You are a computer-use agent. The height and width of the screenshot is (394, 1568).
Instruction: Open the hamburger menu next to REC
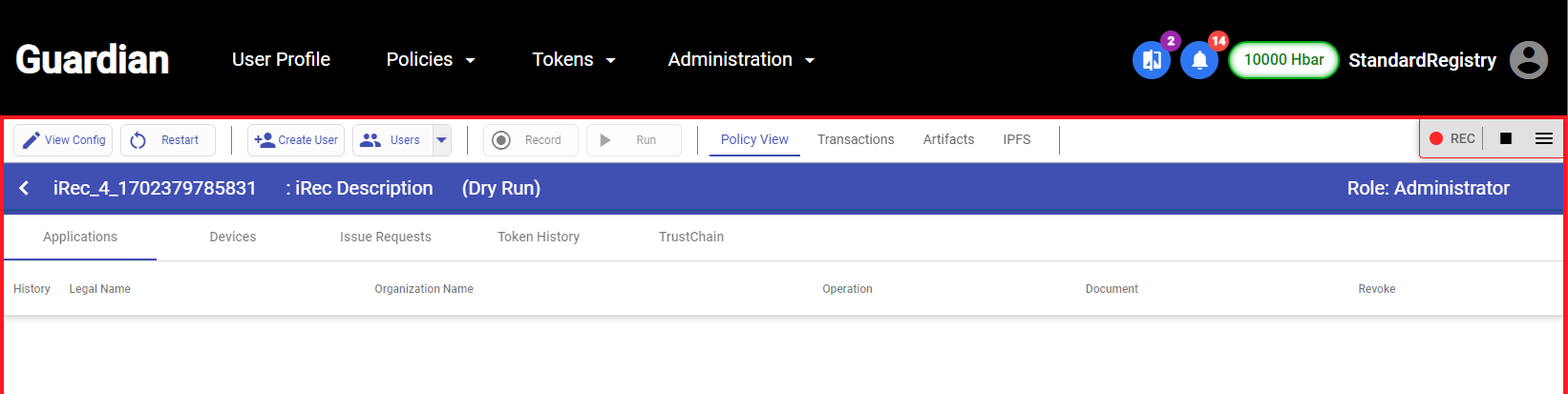tap(1543, 138)
